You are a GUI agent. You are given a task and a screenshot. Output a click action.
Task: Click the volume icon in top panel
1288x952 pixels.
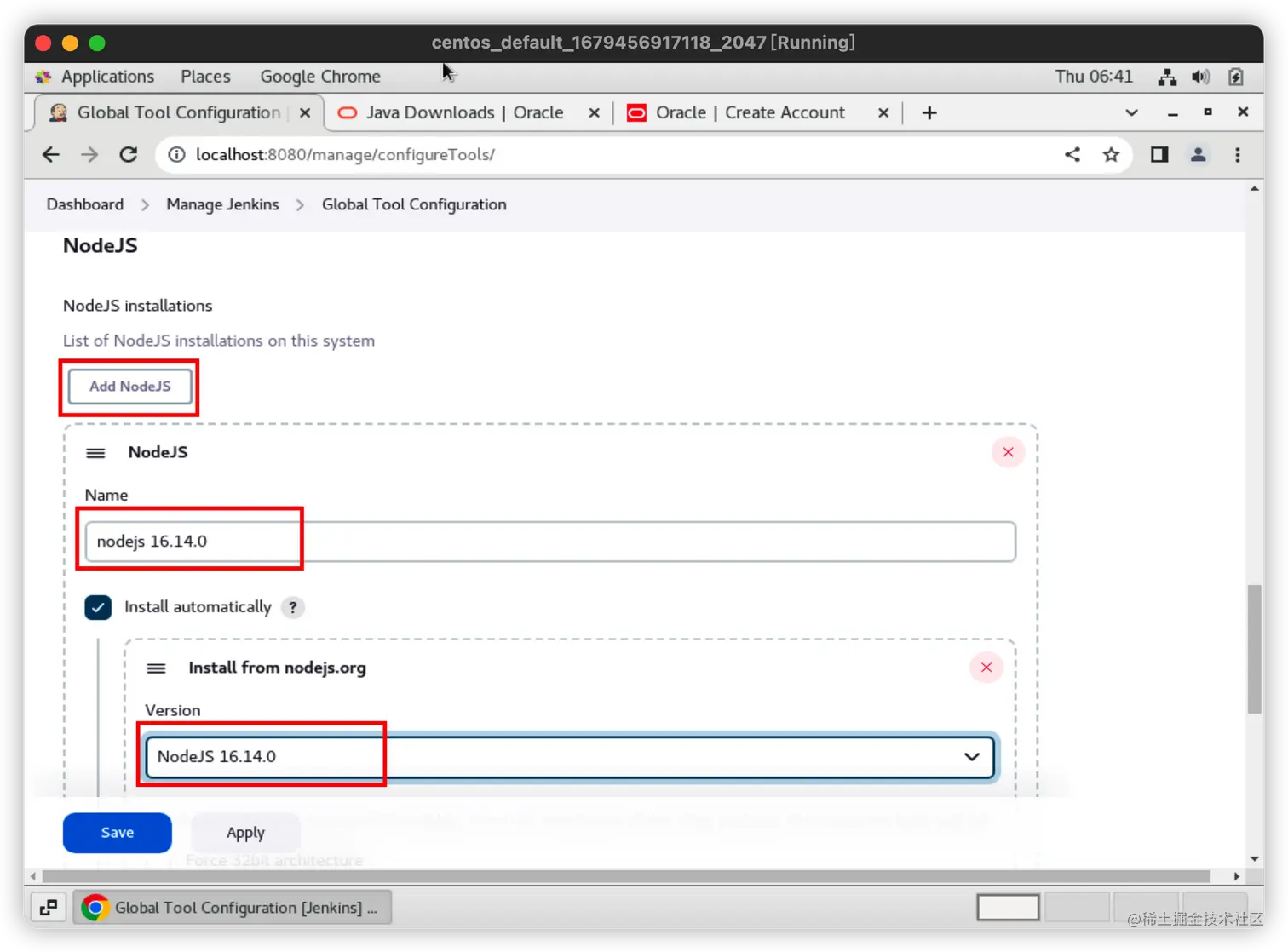coord(1201,77)
